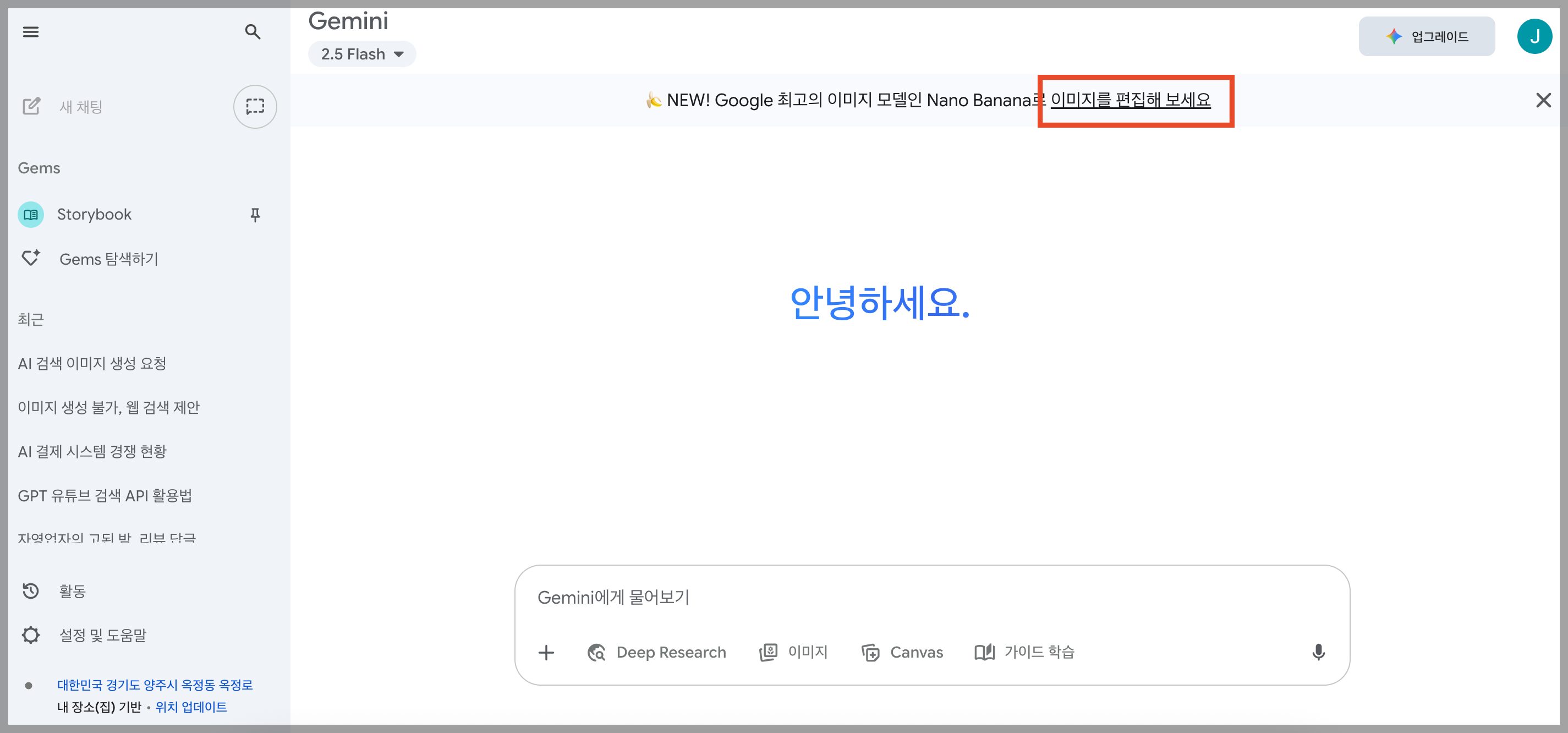Unpin the Storybook gem

pyautogui.click(x=255, y=214)
